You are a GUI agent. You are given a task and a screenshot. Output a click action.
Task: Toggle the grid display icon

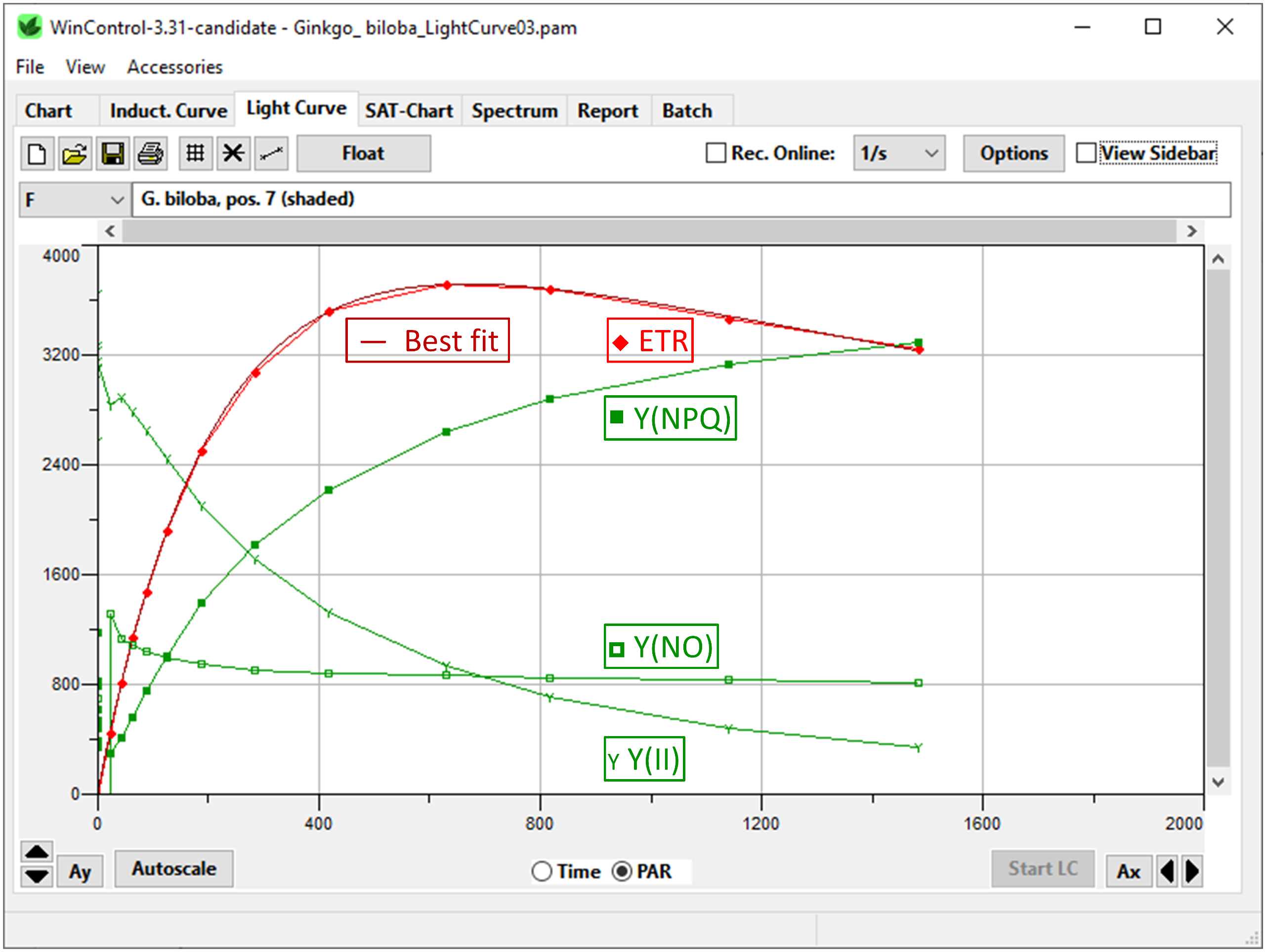(195, 153)
